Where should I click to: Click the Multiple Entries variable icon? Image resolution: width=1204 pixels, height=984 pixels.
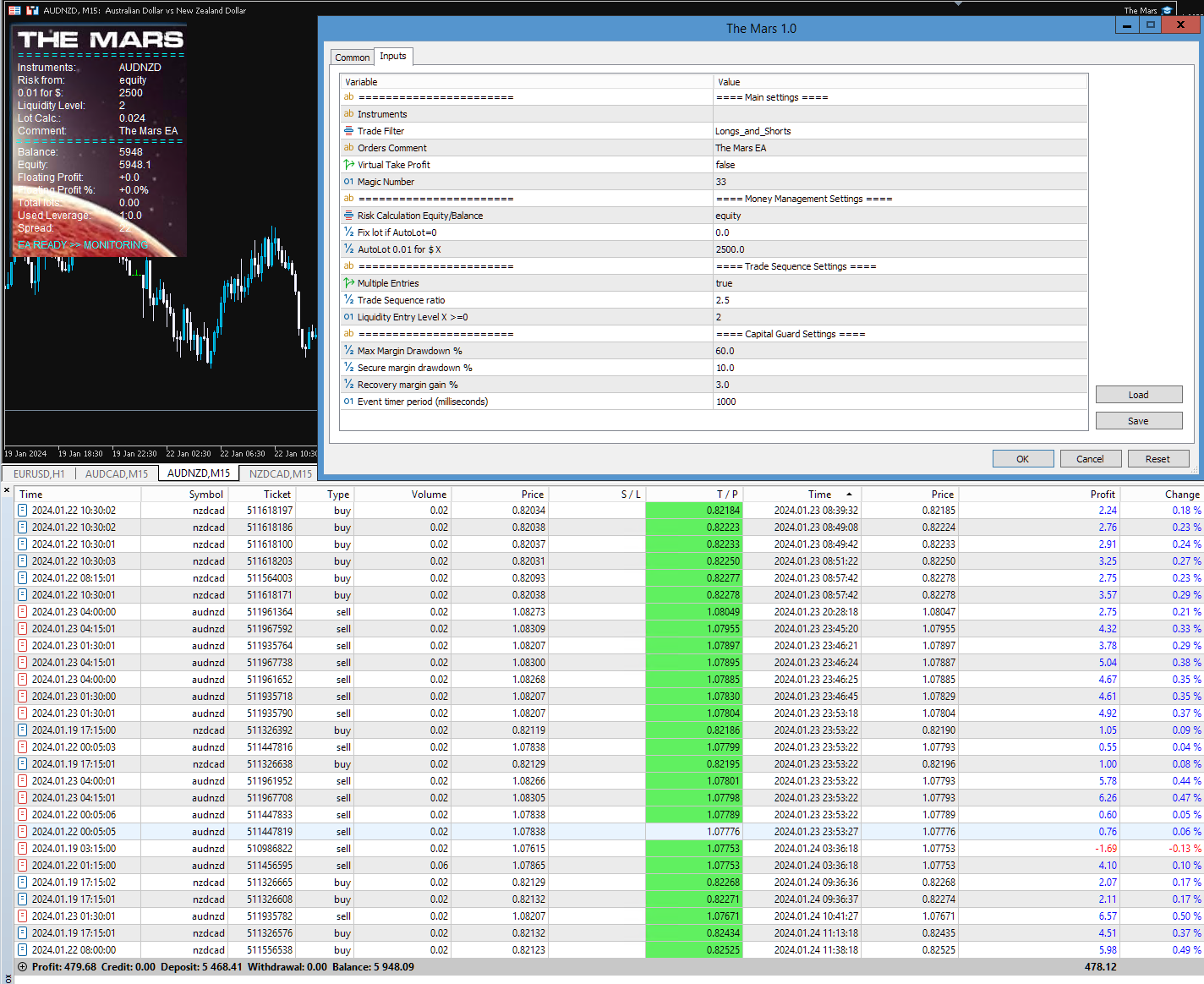tap(348, 283)
